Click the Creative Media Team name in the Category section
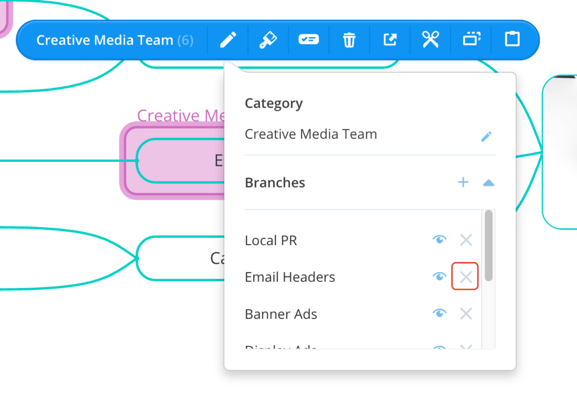The height and width of the screenshot is (393, 577). pos(311,134)
